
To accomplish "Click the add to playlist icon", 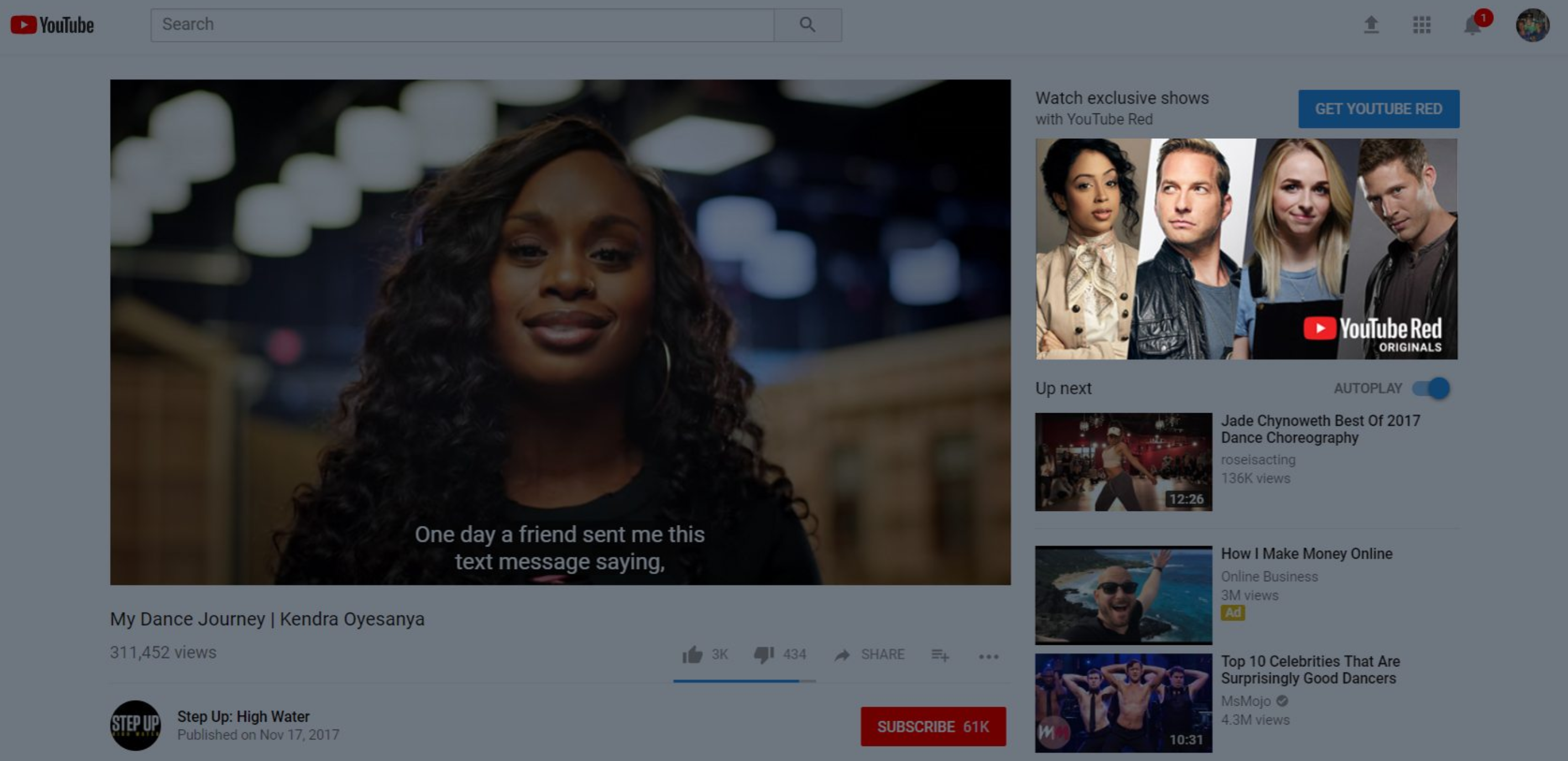I will [x=940, y=656].
